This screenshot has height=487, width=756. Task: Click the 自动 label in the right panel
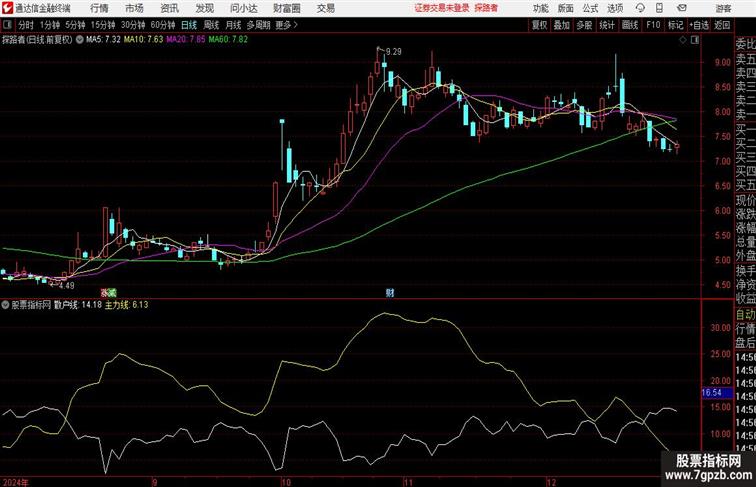coord(745,315)
